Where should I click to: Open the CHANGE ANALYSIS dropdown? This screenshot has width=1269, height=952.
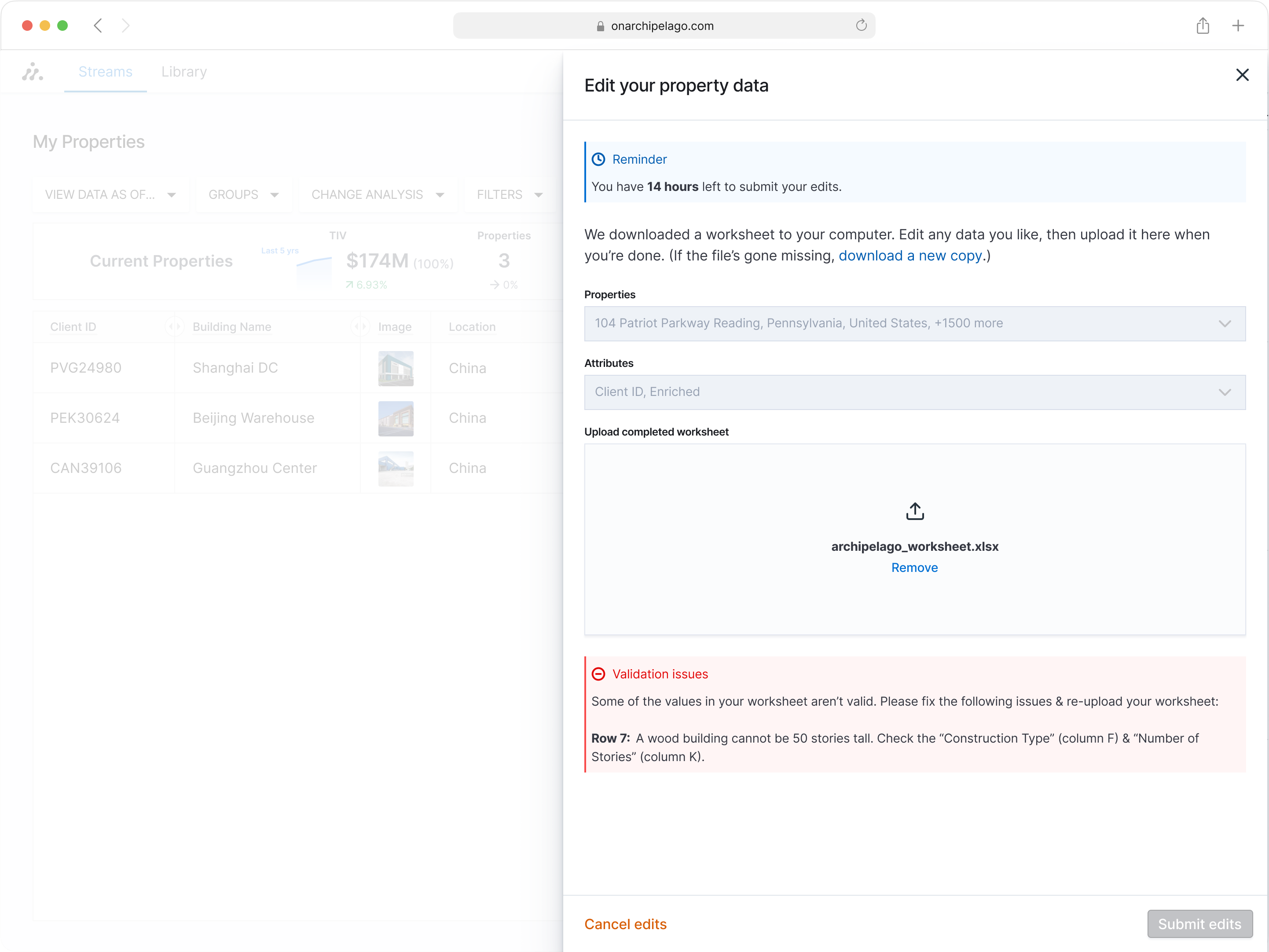[378, 195]
